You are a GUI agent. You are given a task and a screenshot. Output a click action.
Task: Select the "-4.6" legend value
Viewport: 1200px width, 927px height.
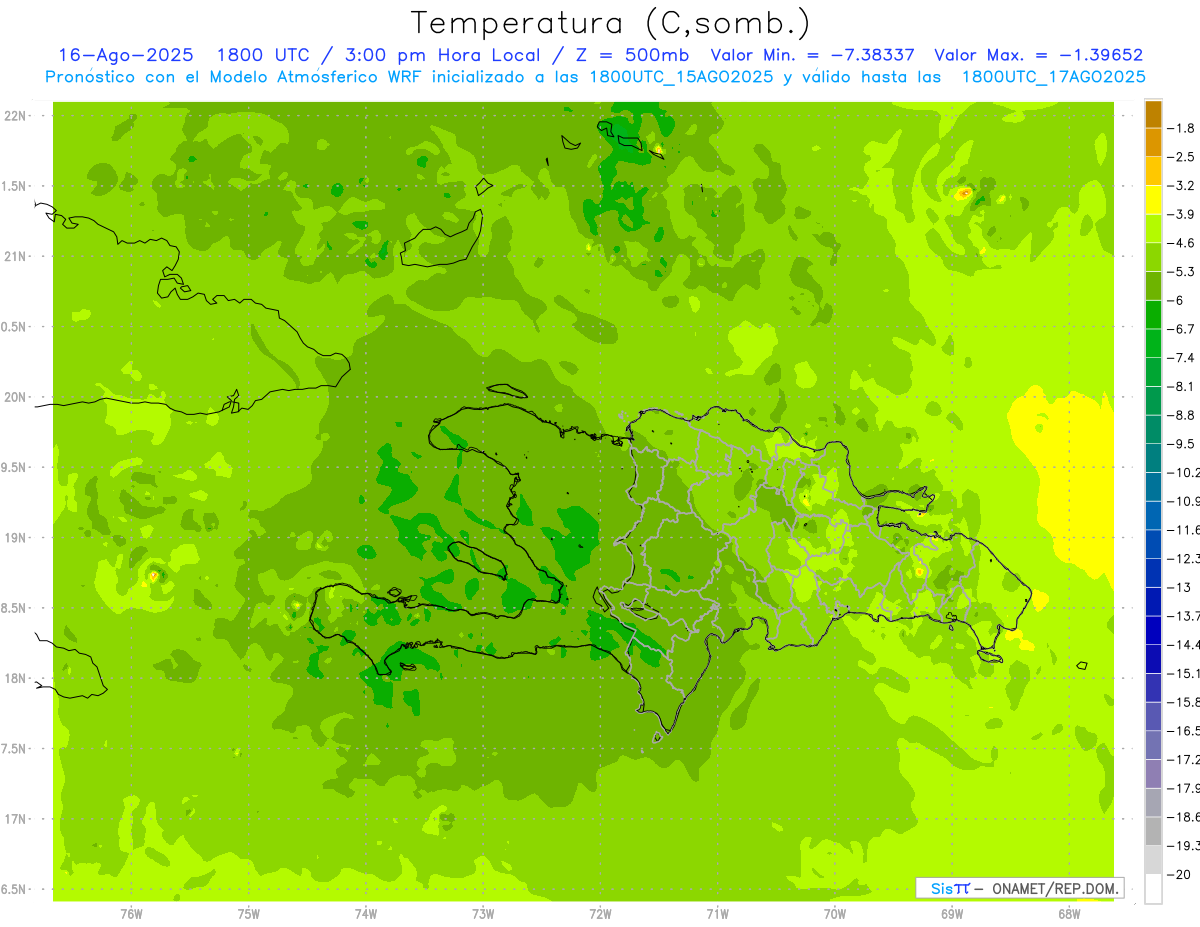click(x=1182, y=243)
